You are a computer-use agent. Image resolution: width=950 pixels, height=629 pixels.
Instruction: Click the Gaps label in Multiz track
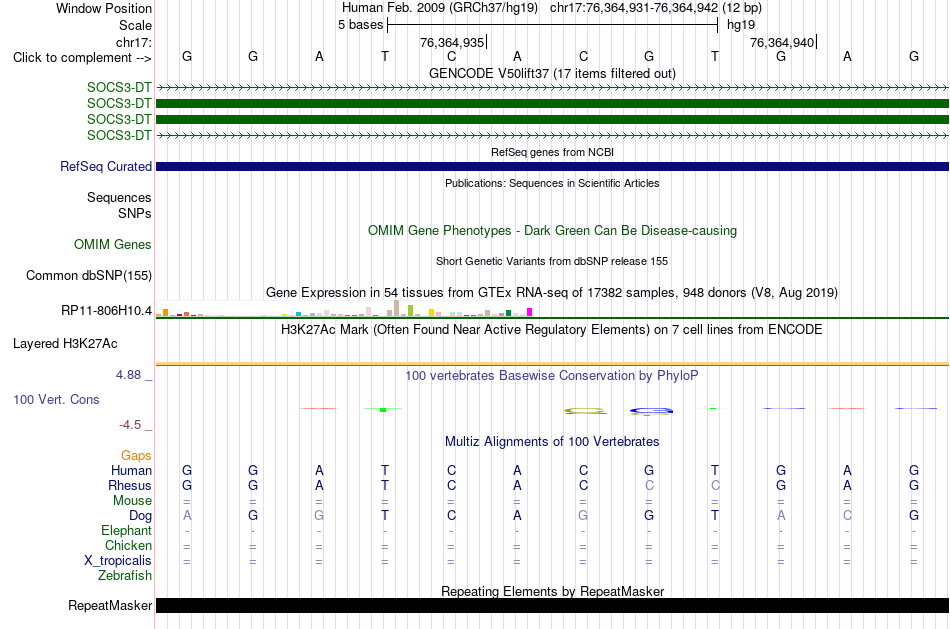[136, 456]
